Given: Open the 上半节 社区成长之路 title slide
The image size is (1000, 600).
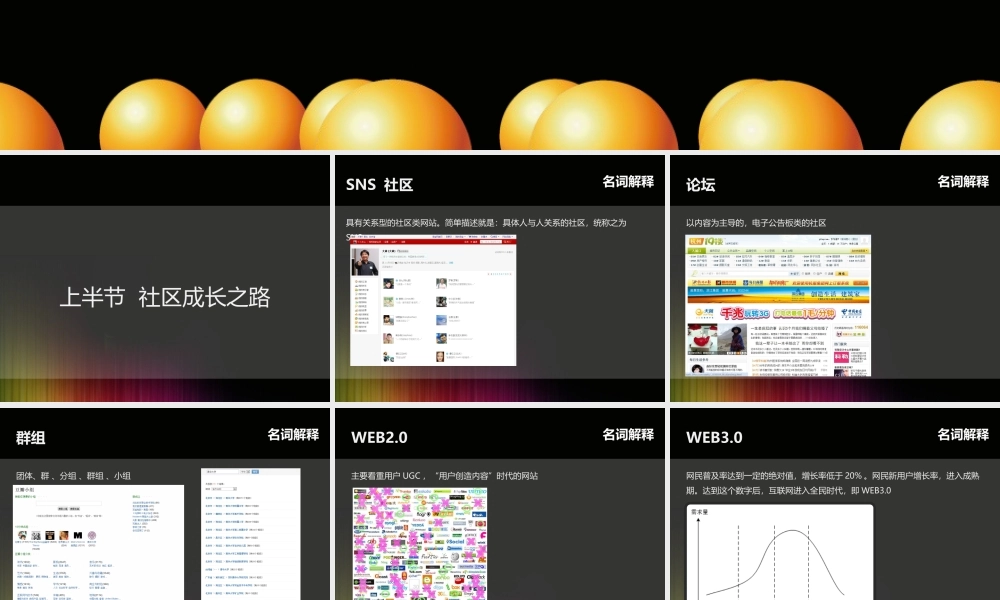Looking at the screenshot, I should [165, 297].
